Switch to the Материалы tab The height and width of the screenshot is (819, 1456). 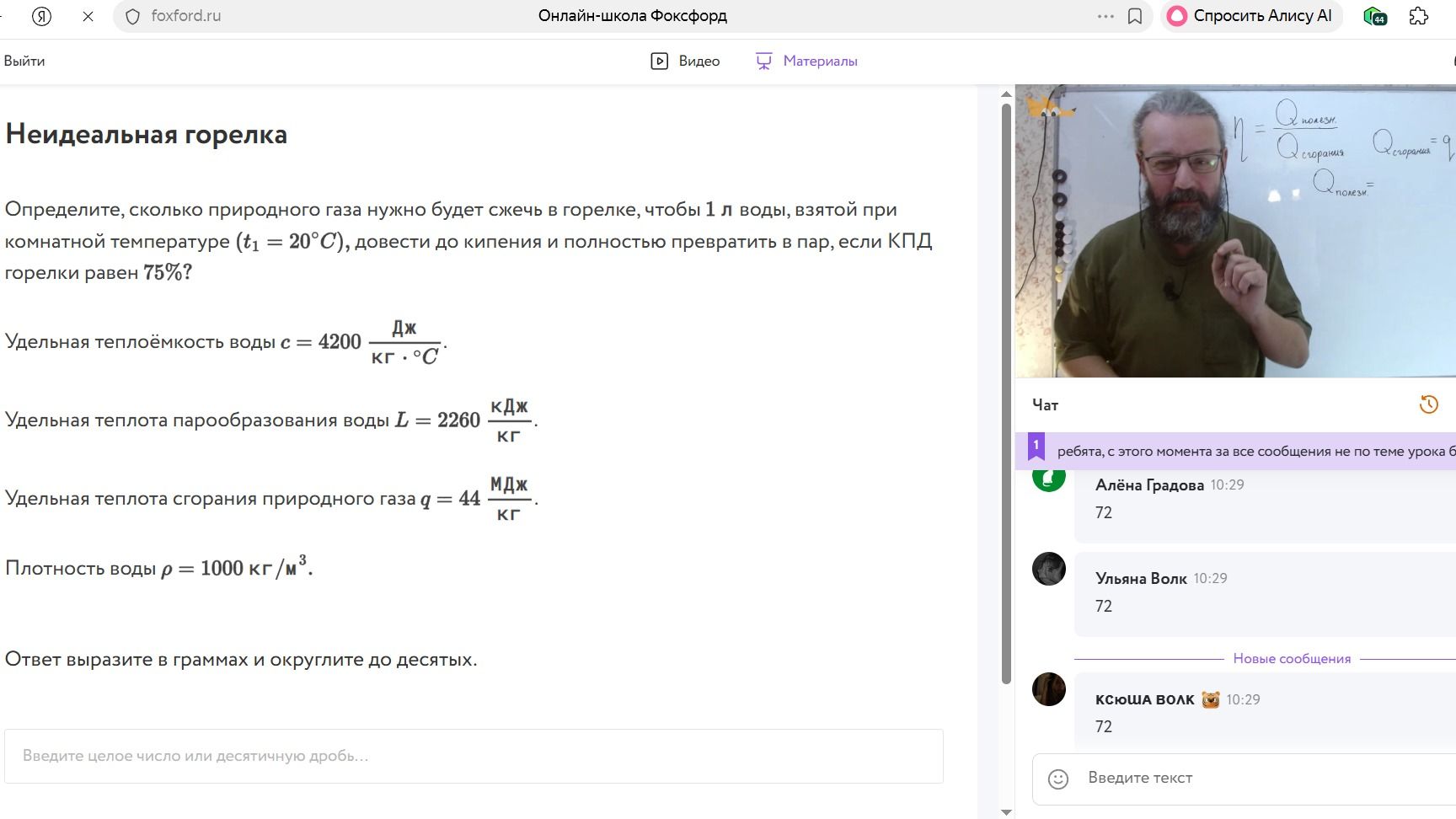tap(806, 61)
